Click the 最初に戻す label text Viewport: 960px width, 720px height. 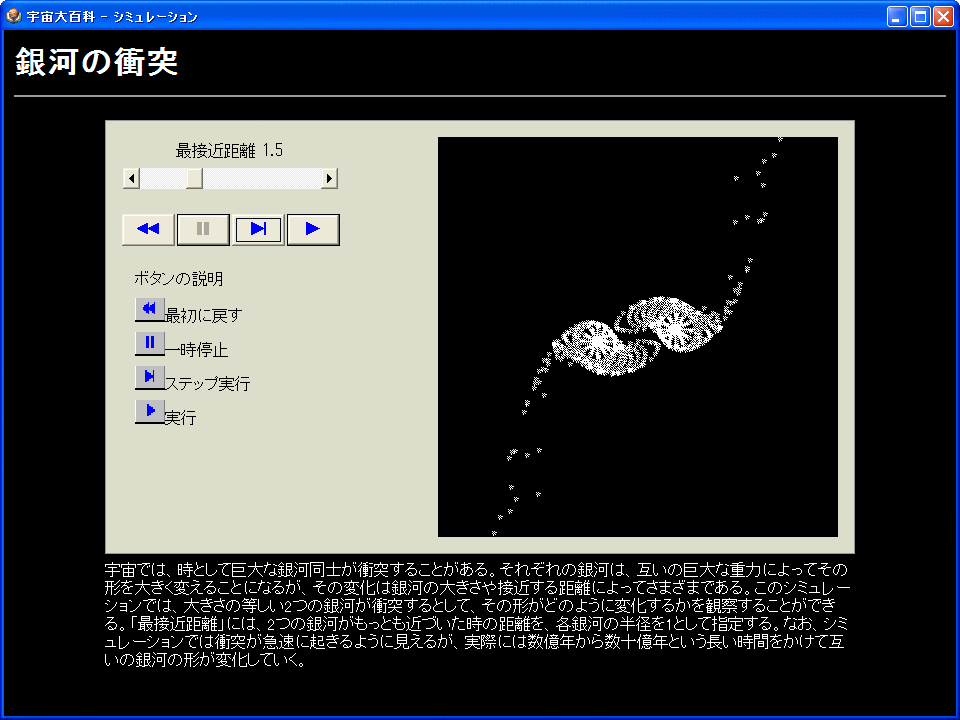204,316
